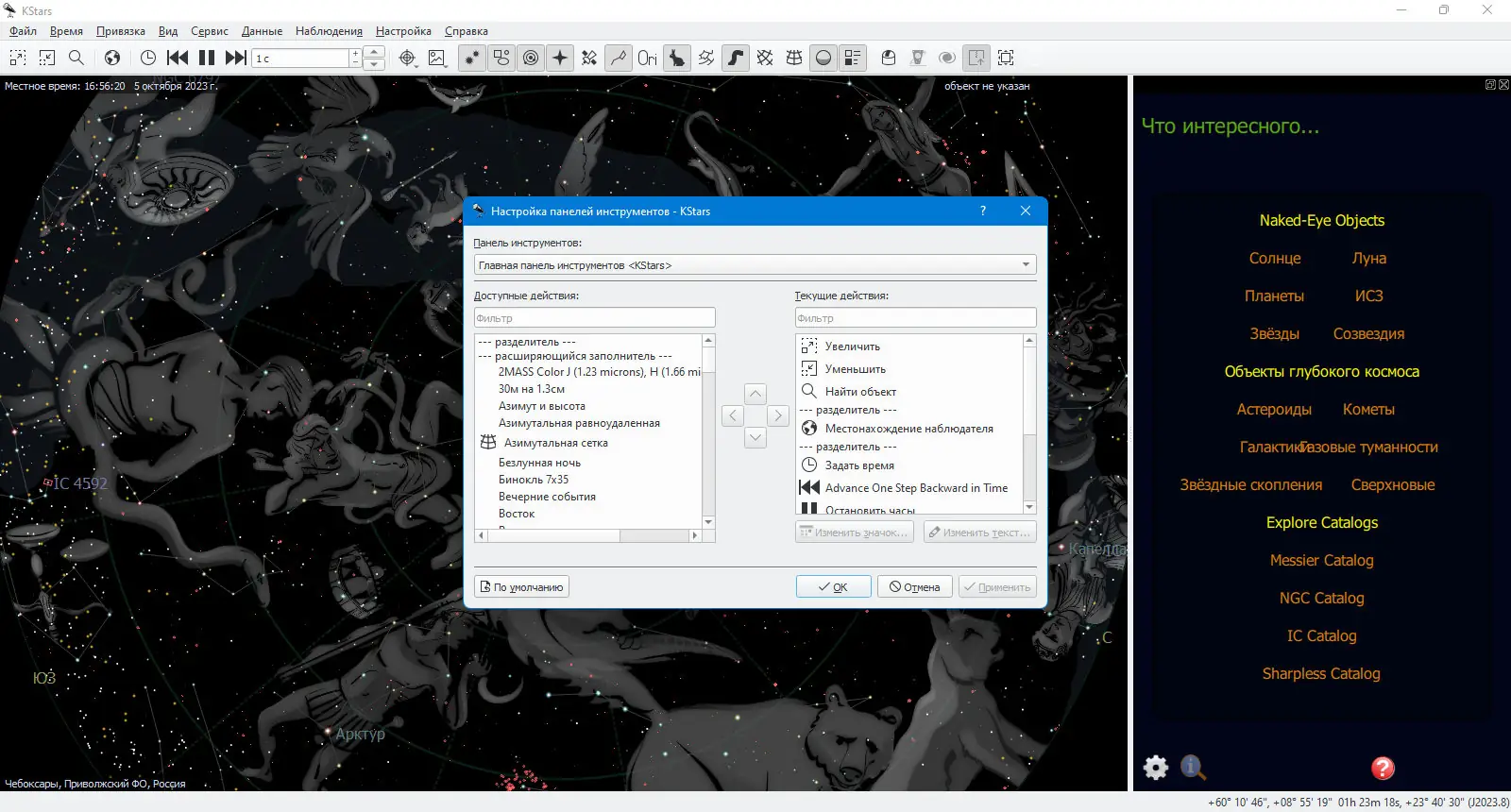Click the Отмена button
1511x812 pixels.
pos(915,587)
